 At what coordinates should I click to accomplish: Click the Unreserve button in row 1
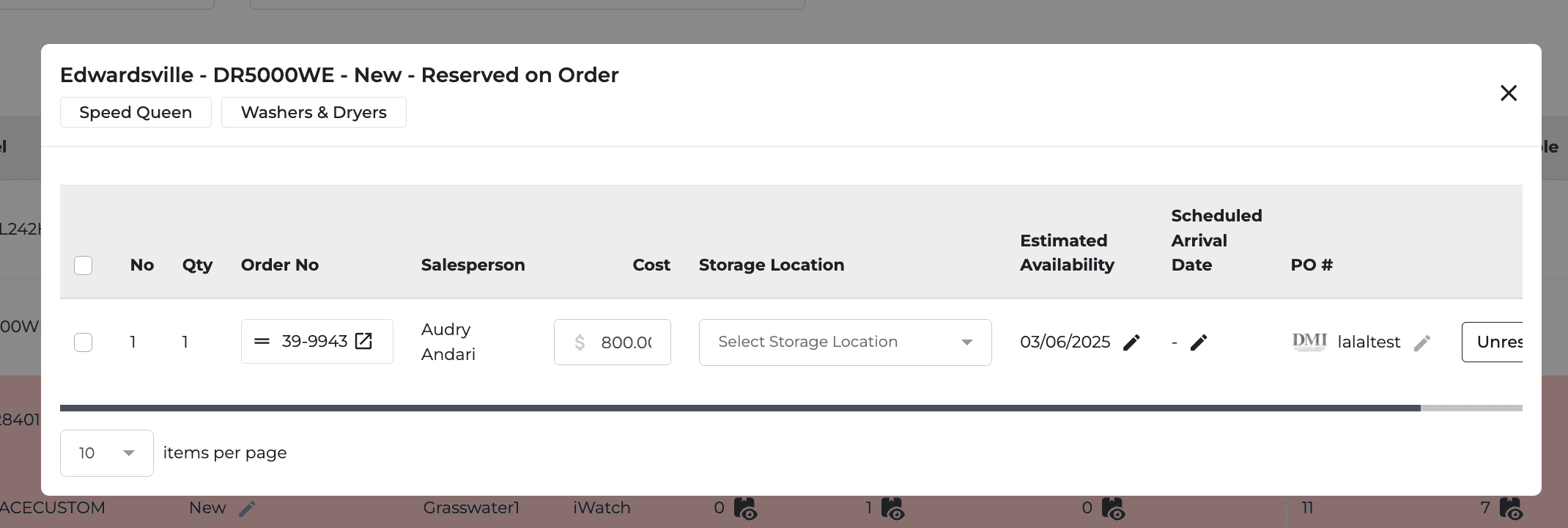[x=1492, y=342]
